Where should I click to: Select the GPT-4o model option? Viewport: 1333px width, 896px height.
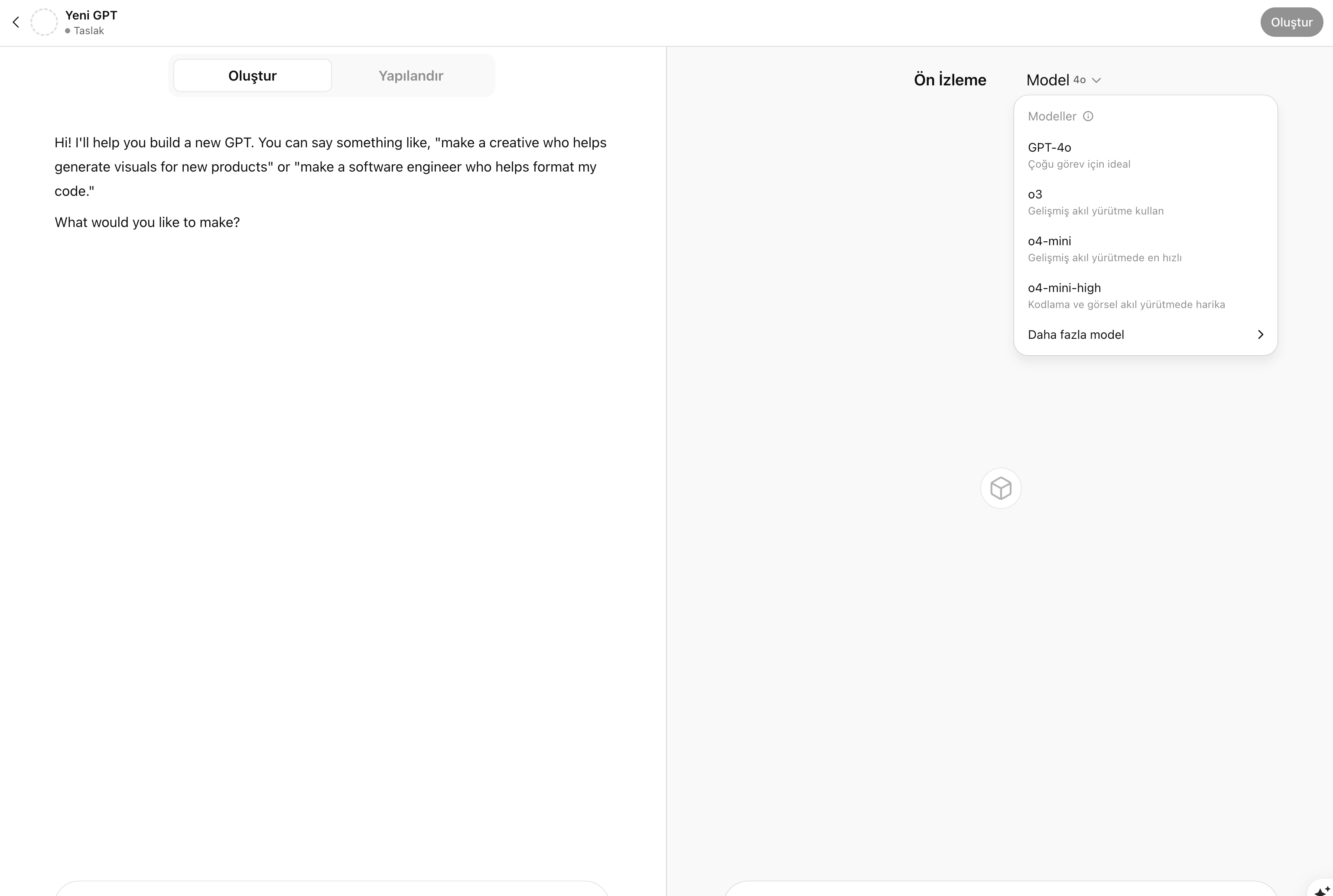1145,156
